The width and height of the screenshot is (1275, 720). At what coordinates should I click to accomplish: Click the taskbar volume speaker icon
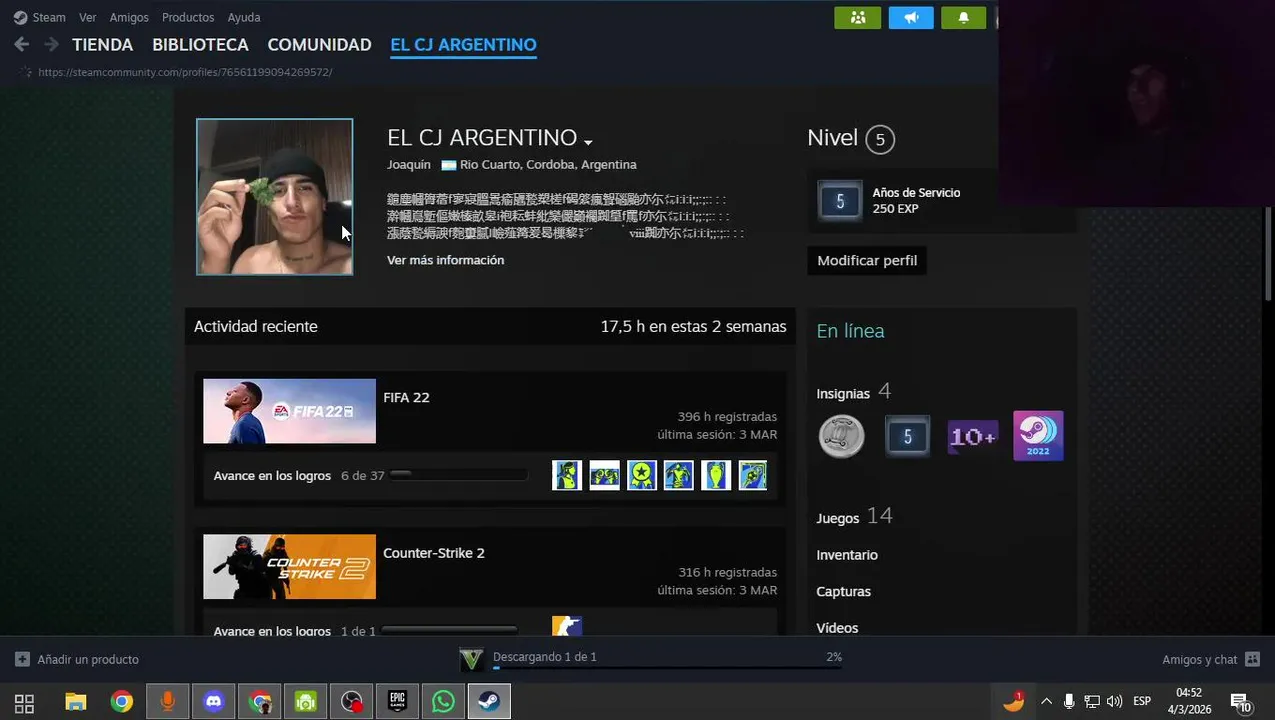coord(1115,702)
